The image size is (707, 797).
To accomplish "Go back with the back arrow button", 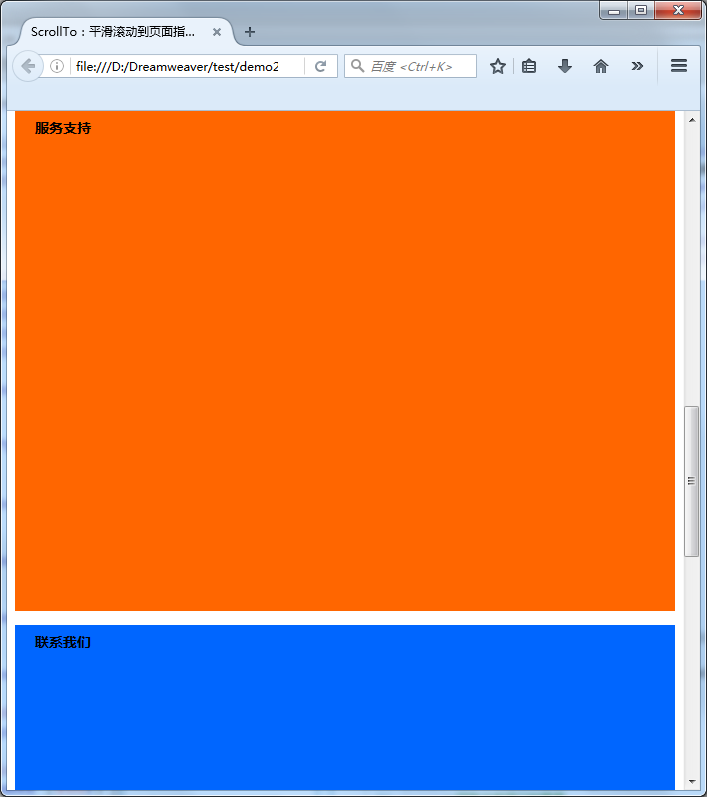I will [27, 66].
